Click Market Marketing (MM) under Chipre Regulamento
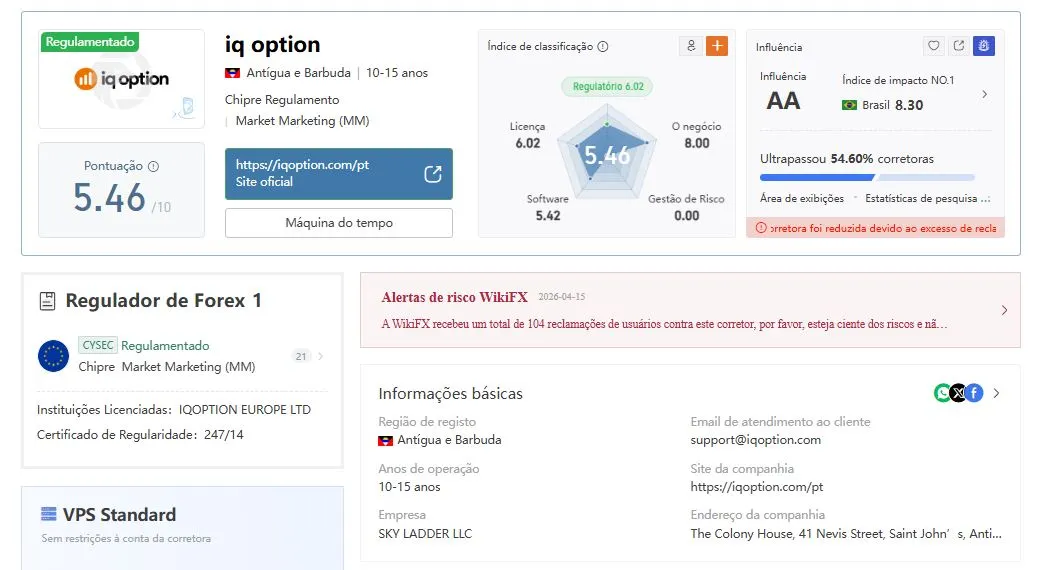This screenshot has height=570, width=1047. (x=302, y=121)
